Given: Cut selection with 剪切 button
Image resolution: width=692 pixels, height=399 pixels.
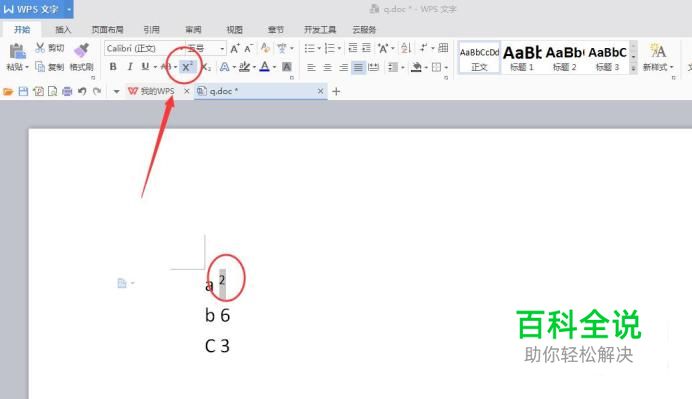Looking at the screenshot, I should [x=49, y=48].
